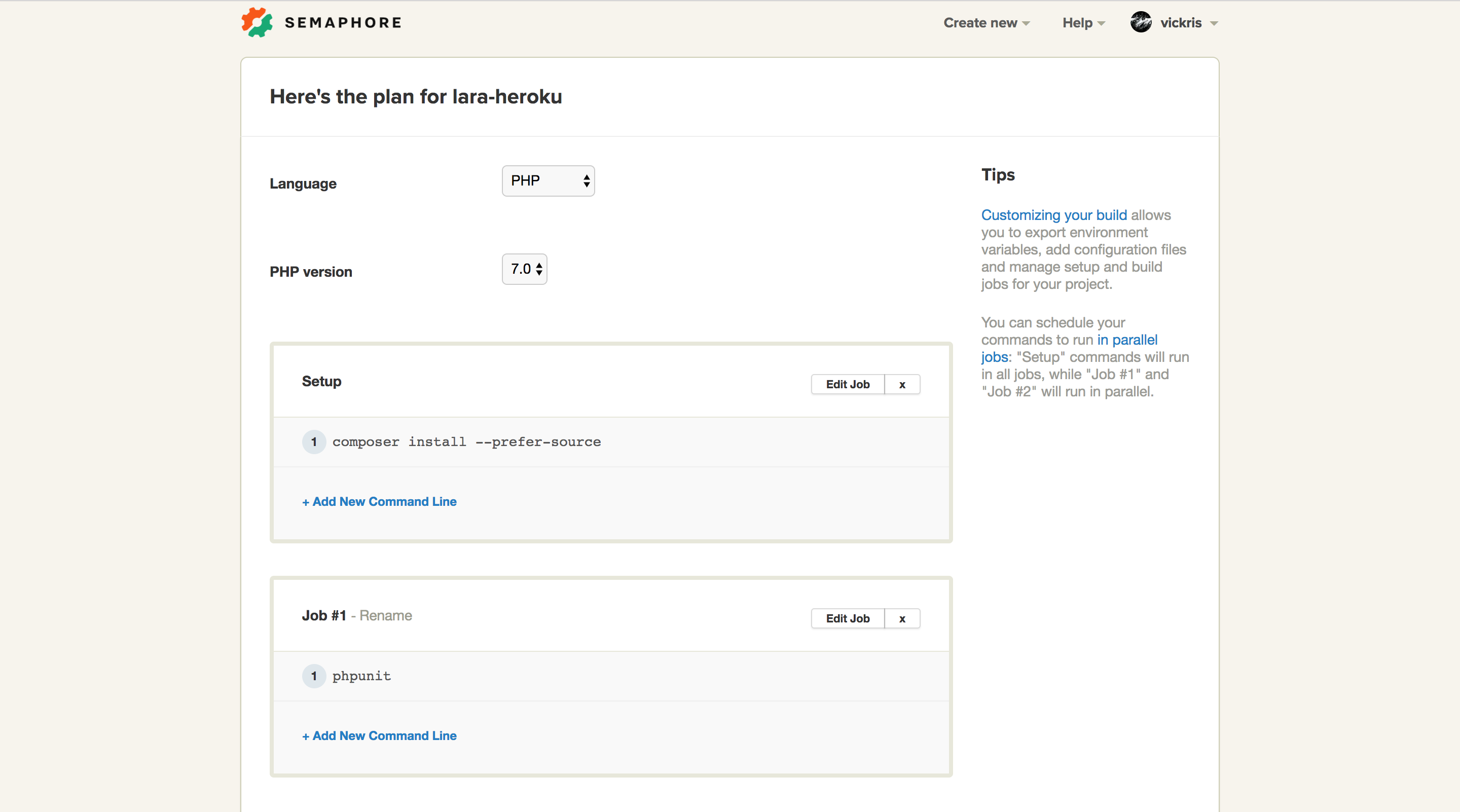Viewport: 1460px width, 812px height.
Task: Open the PHP version 7.0 dropdown
Action: coord(524,269)
